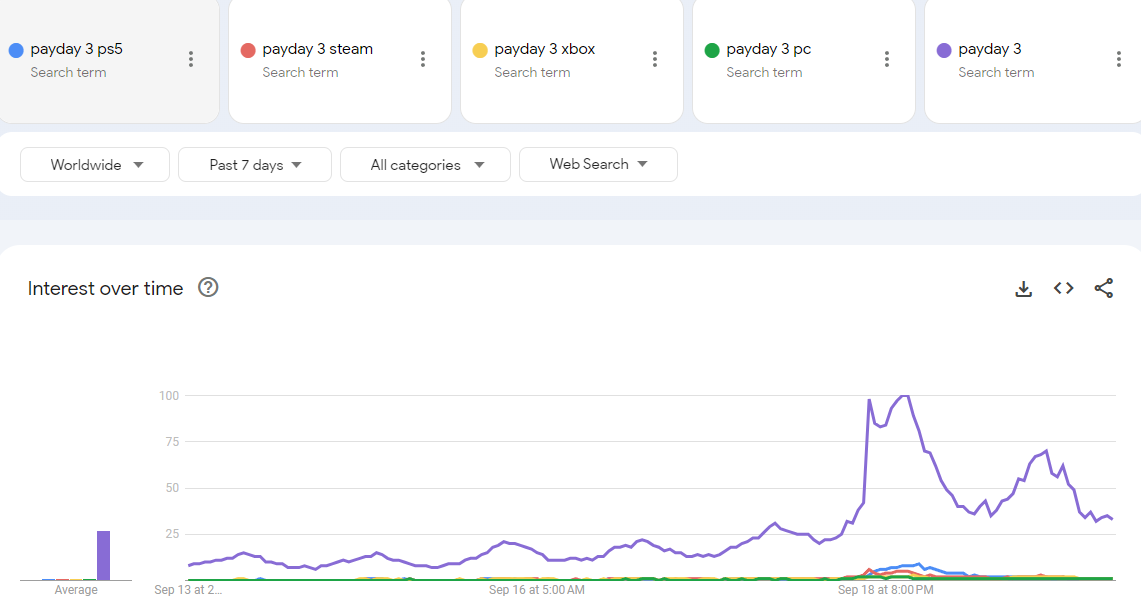Open options menu for payday 3 steam
Viewport: 1141px width, 604px height.
pos(423,59)
